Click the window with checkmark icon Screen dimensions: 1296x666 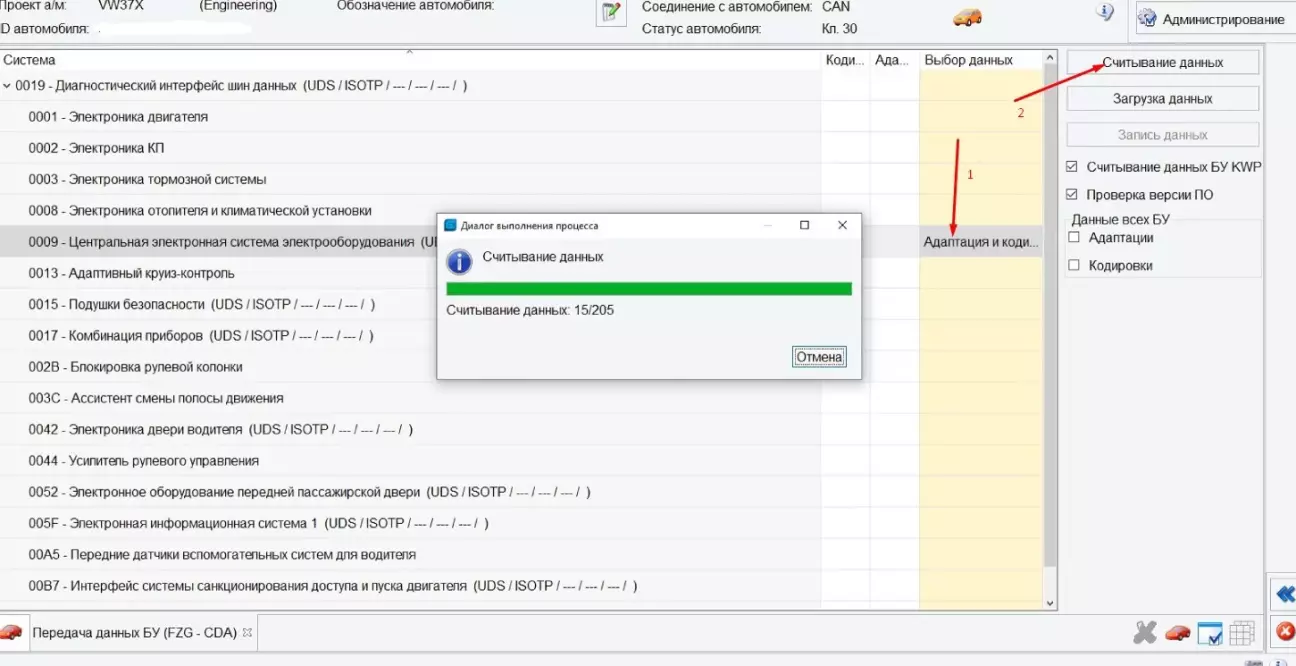pyautogui.click(x=1210, y=633)
